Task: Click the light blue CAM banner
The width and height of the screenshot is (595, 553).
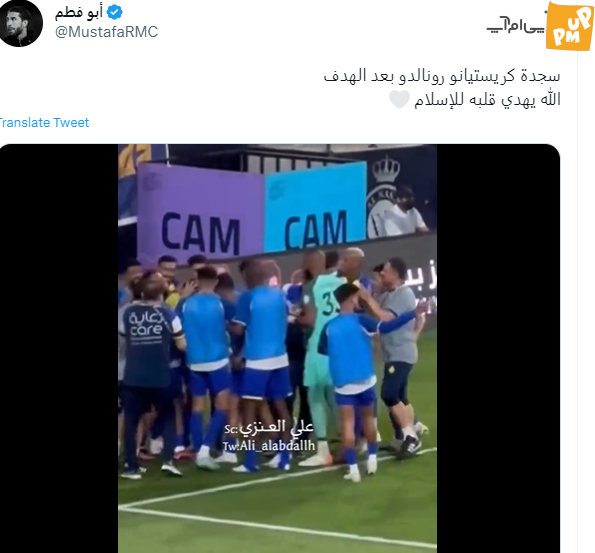Action: point(315,207)
